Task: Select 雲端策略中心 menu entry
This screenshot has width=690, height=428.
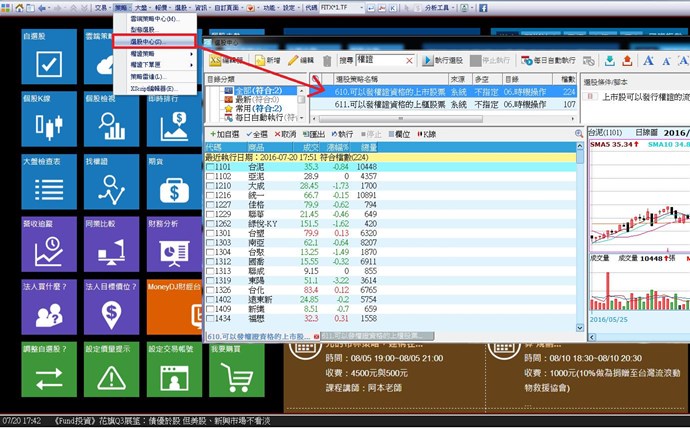Action: (153, 19)
